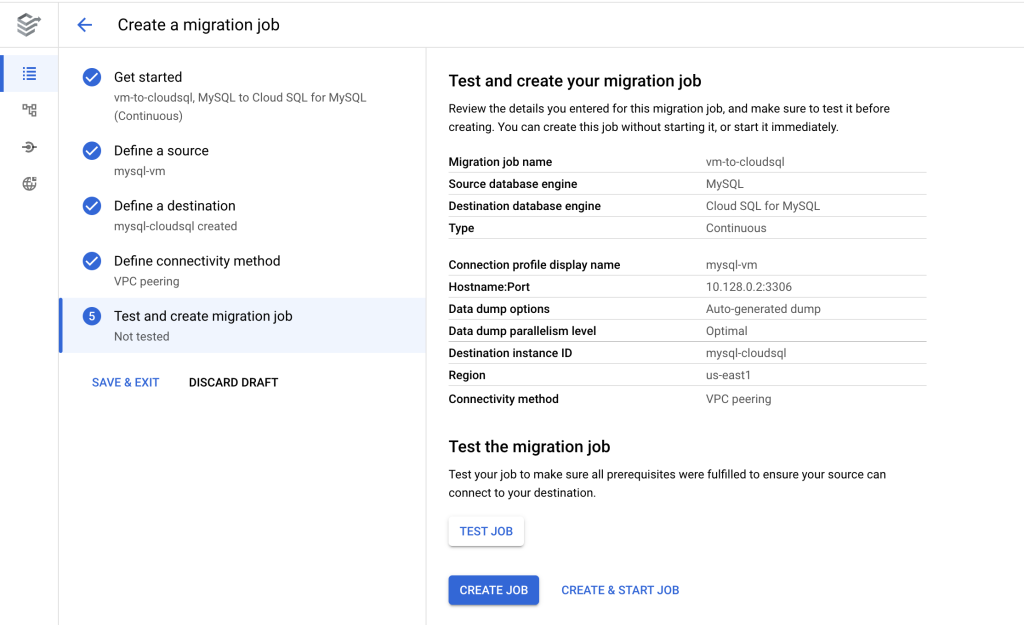Click the SAVE & EXIT button

coord(125,382)
